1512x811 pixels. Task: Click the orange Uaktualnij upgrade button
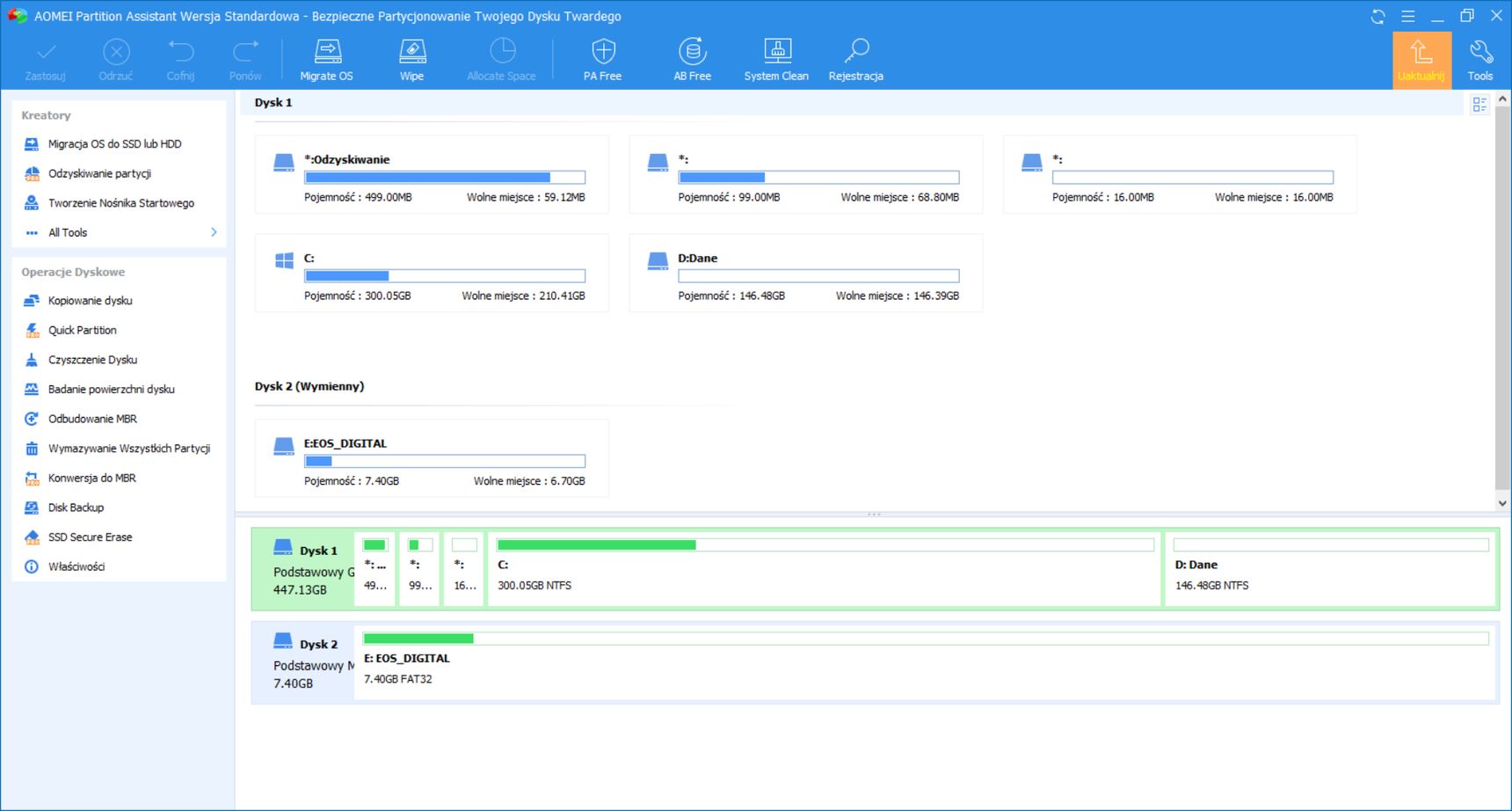[1421, 60]
